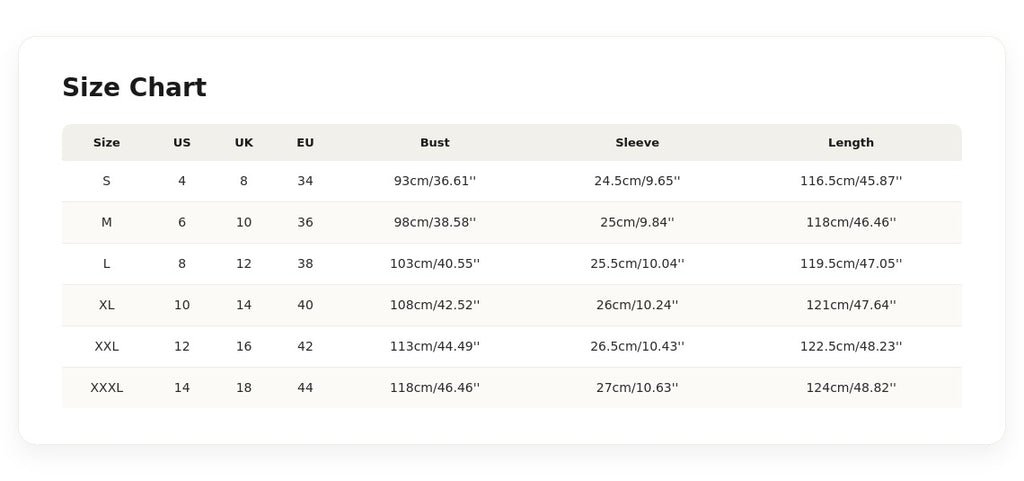
Task: Click the M size row label
Action: [x=106, y=223]
